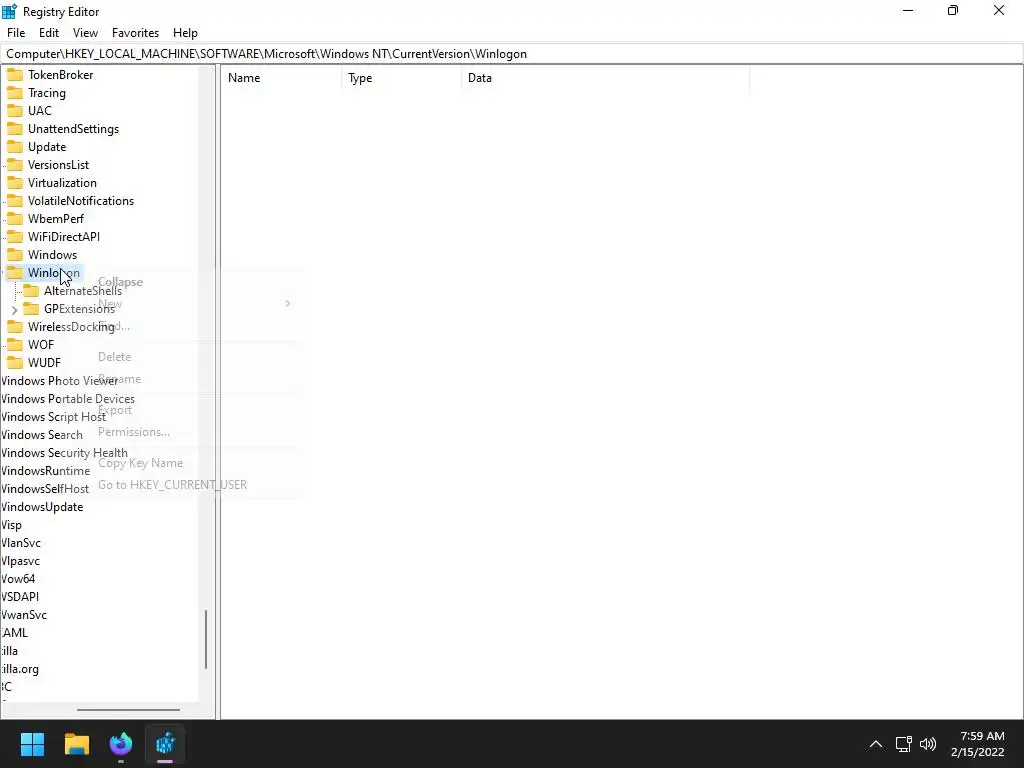Open the clock and date panel
The width and height of the screenshot is (1024, 768).
(x=978, y=744)
